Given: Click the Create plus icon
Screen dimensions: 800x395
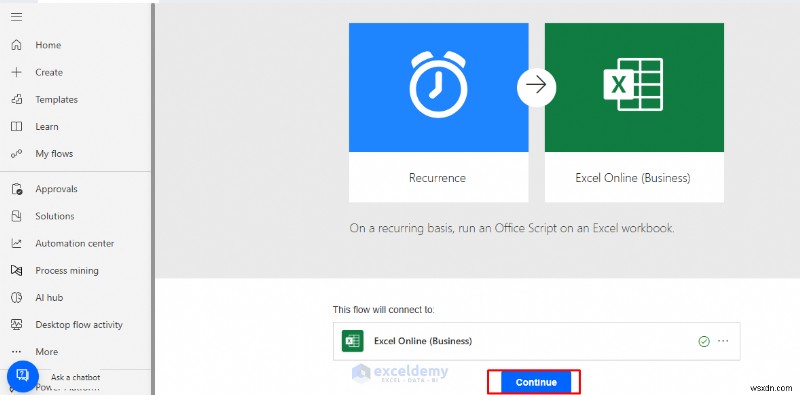Looking at the screenshot, I should pos(16,72).
